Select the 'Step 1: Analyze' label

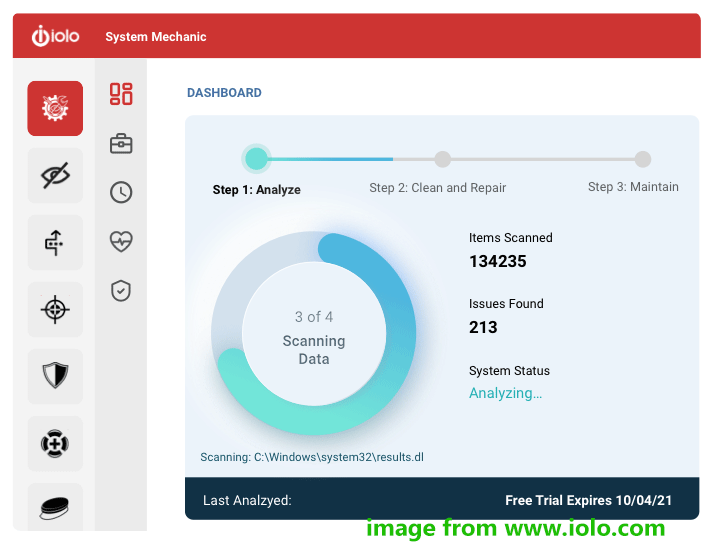[x=256, y=190]
